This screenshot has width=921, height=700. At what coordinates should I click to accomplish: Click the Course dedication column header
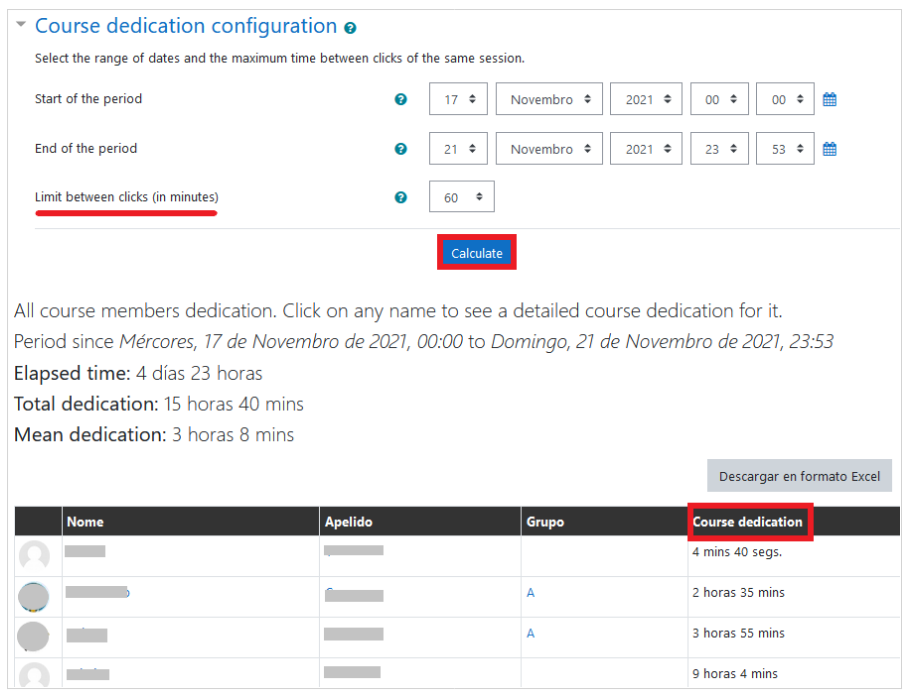[748, 522]
